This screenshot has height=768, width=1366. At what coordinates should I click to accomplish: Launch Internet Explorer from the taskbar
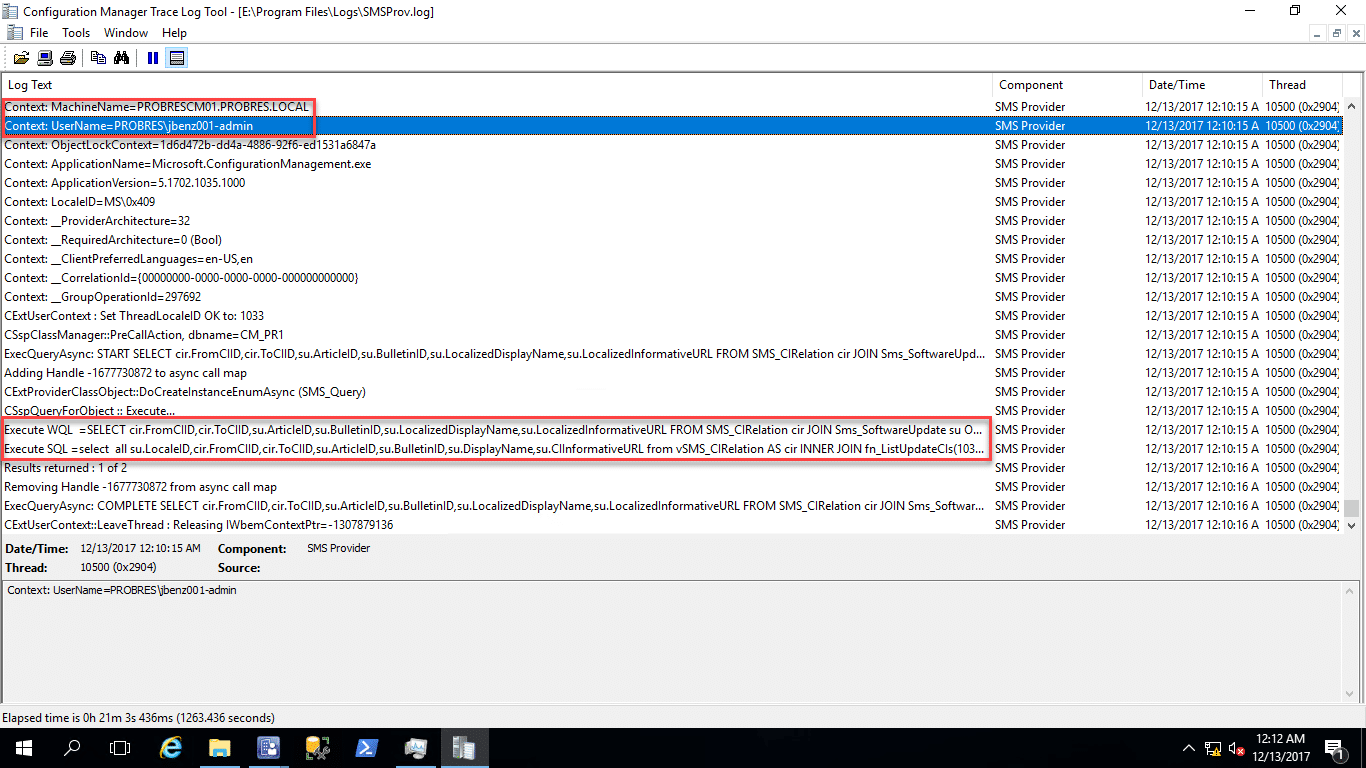coord(172,748)
